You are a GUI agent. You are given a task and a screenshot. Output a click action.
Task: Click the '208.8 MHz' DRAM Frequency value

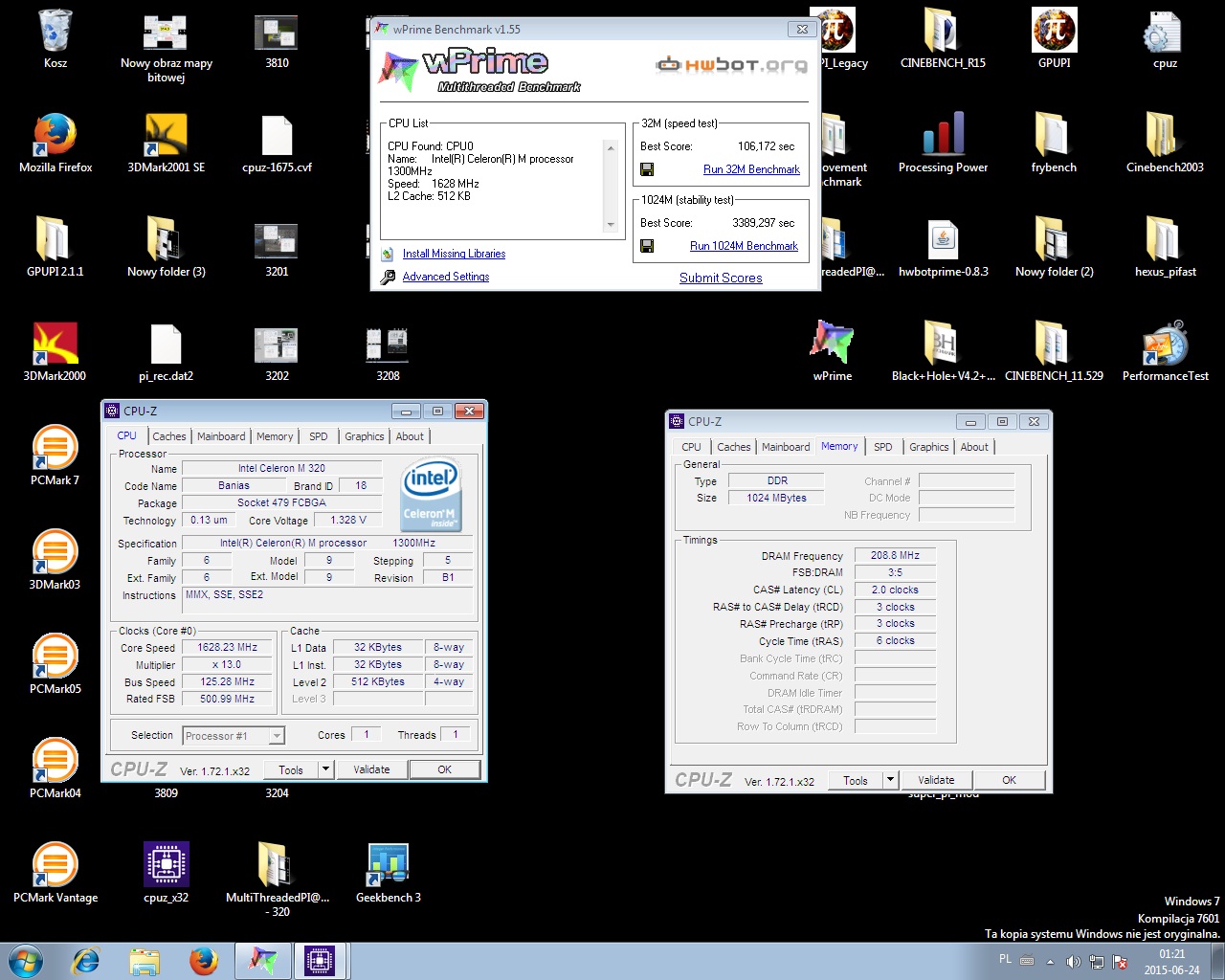click(895, 555)
